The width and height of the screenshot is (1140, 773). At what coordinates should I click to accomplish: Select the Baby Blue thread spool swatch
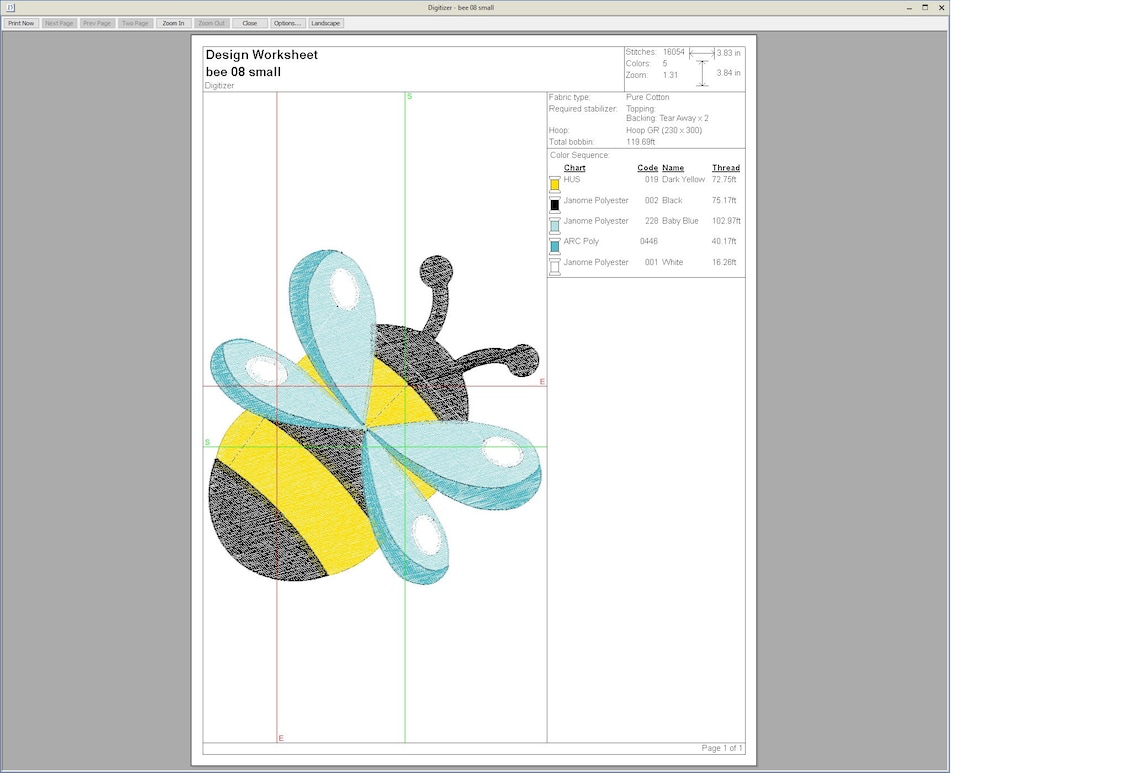pyautogui.click(x=555, y=225)
